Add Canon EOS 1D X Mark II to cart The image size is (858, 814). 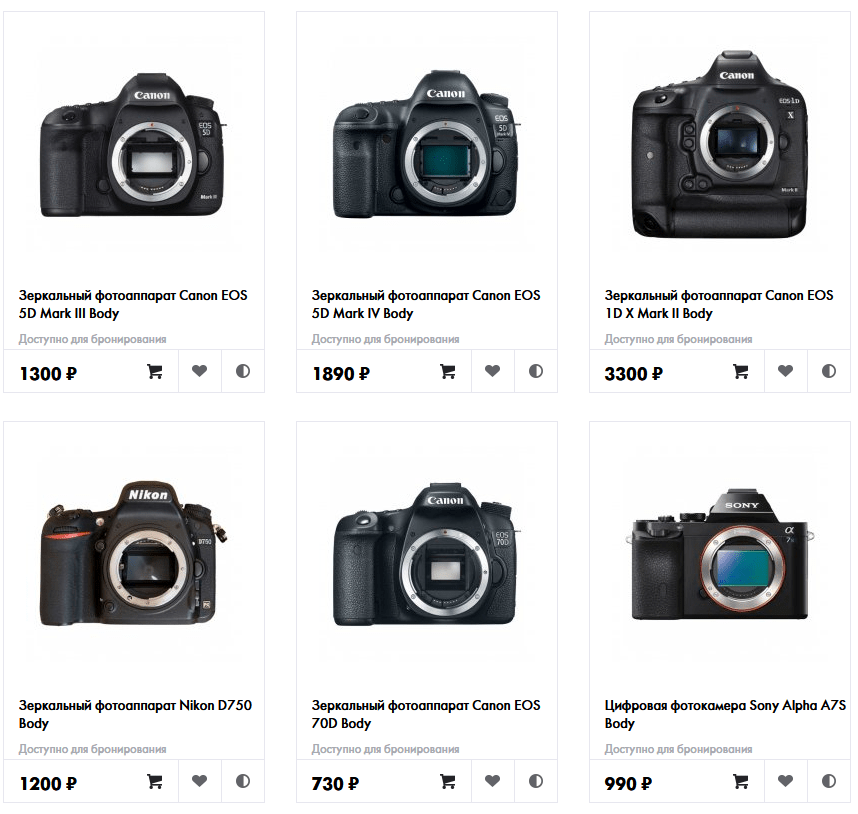tap(740, 372)
